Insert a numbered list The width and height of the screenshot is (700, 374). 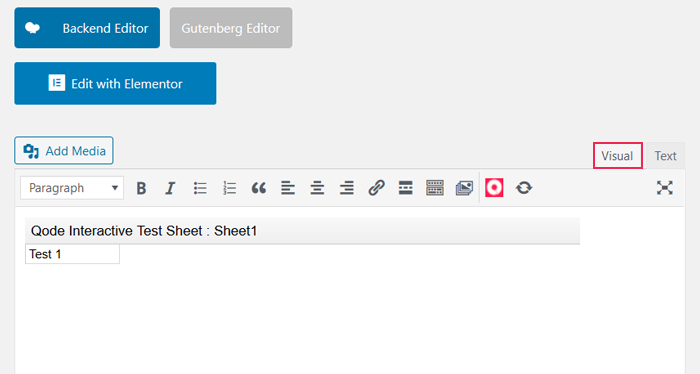[x=229, y=188]
